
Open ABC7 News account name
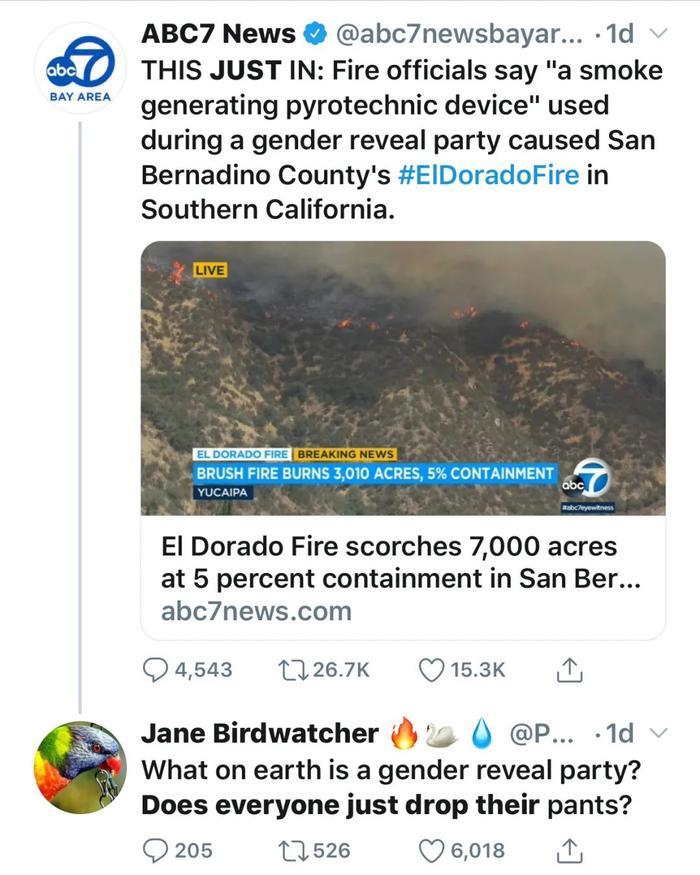218,34
